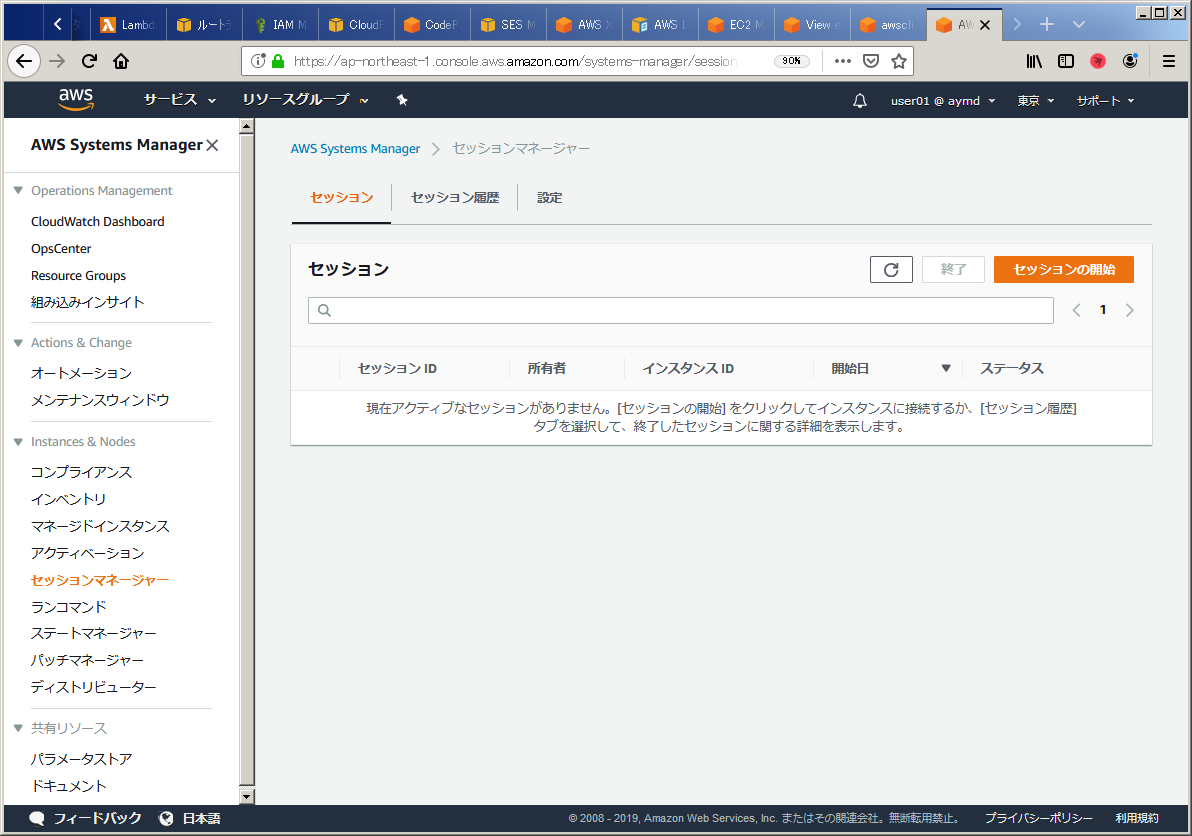Open CloudWatch Dashboard in sidebar
The image size is (1192, 836).
tap(97, 222)
